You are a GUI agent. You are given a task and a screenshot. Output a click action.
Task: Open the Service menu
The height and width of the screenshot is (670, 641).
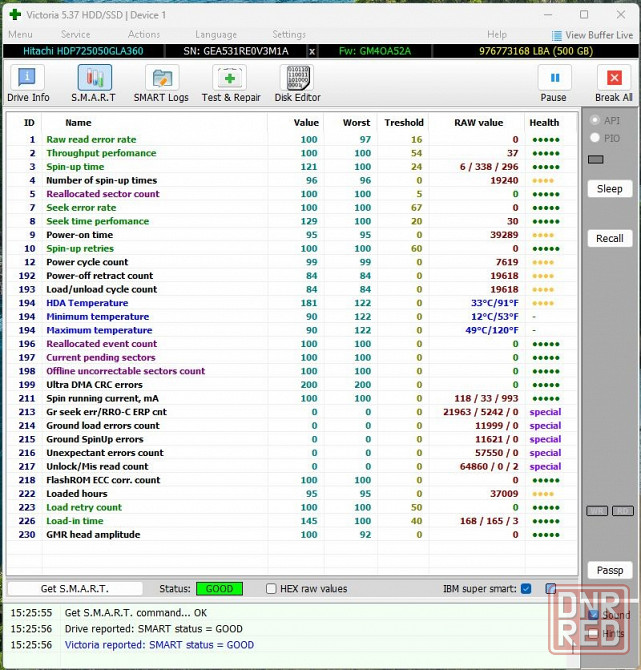point(75,35)
